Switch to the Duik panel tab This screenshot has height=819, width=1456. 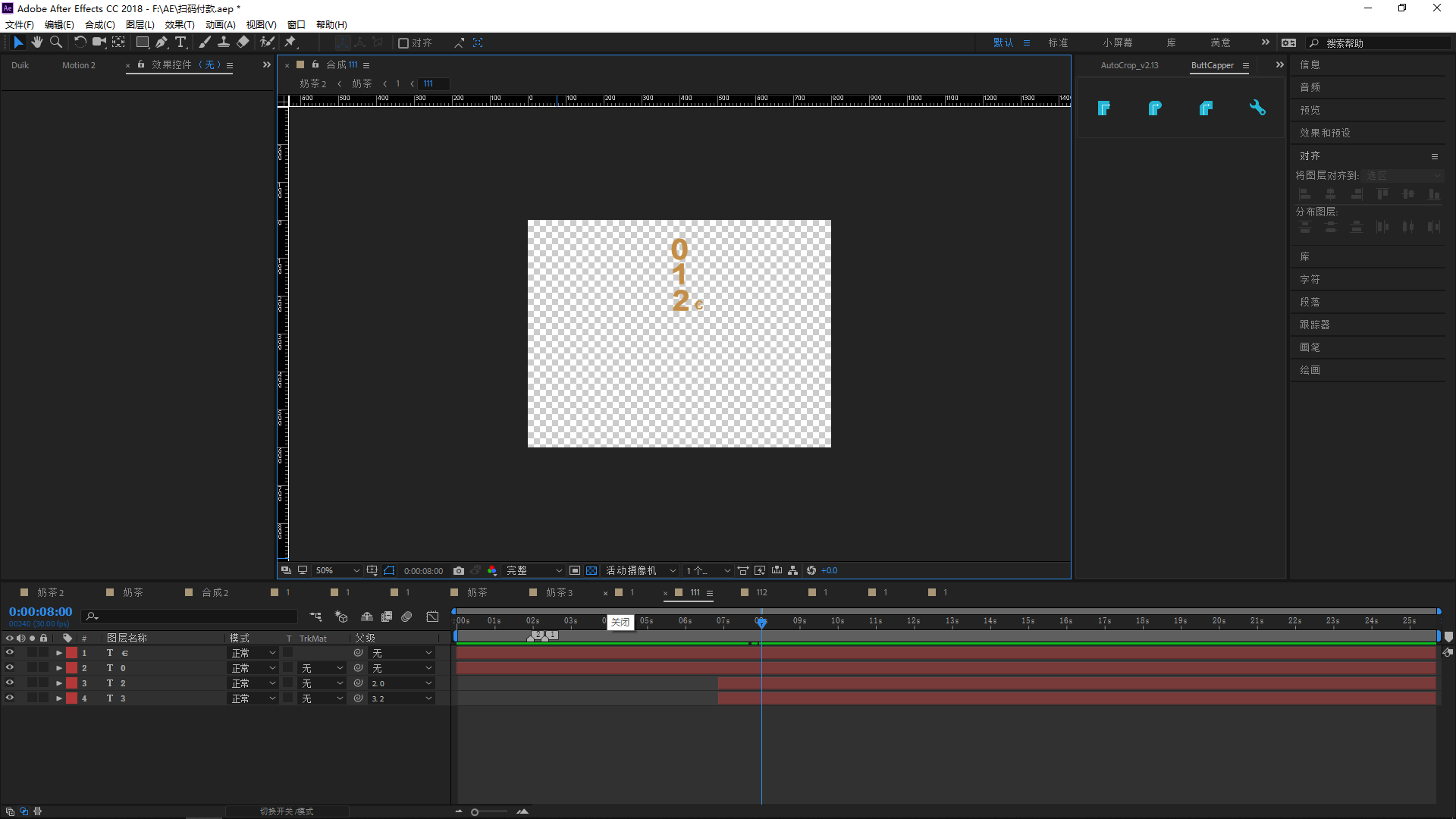[x=20, y=65]
